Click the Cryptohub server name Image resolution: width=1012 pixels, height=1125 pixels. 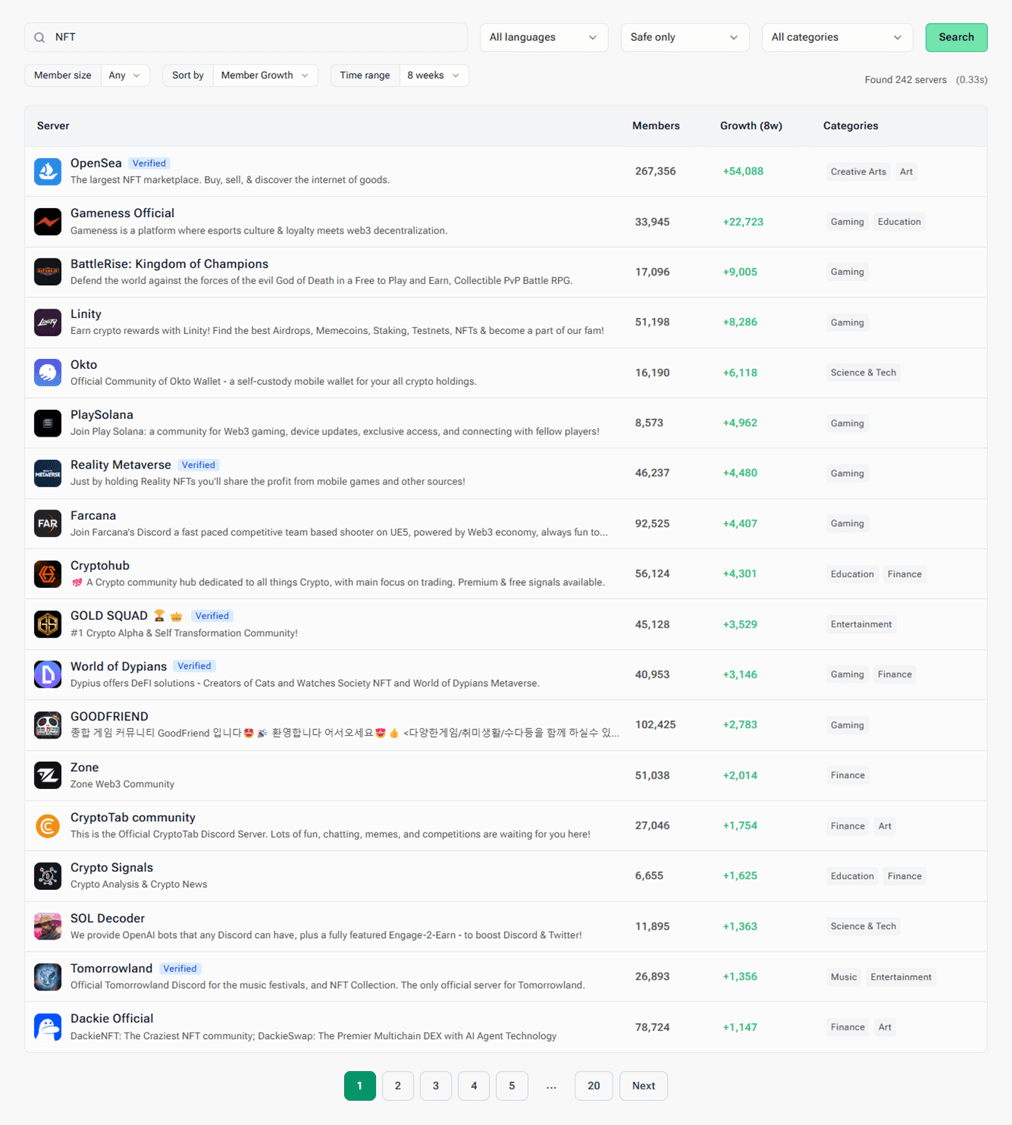(100, 565)
